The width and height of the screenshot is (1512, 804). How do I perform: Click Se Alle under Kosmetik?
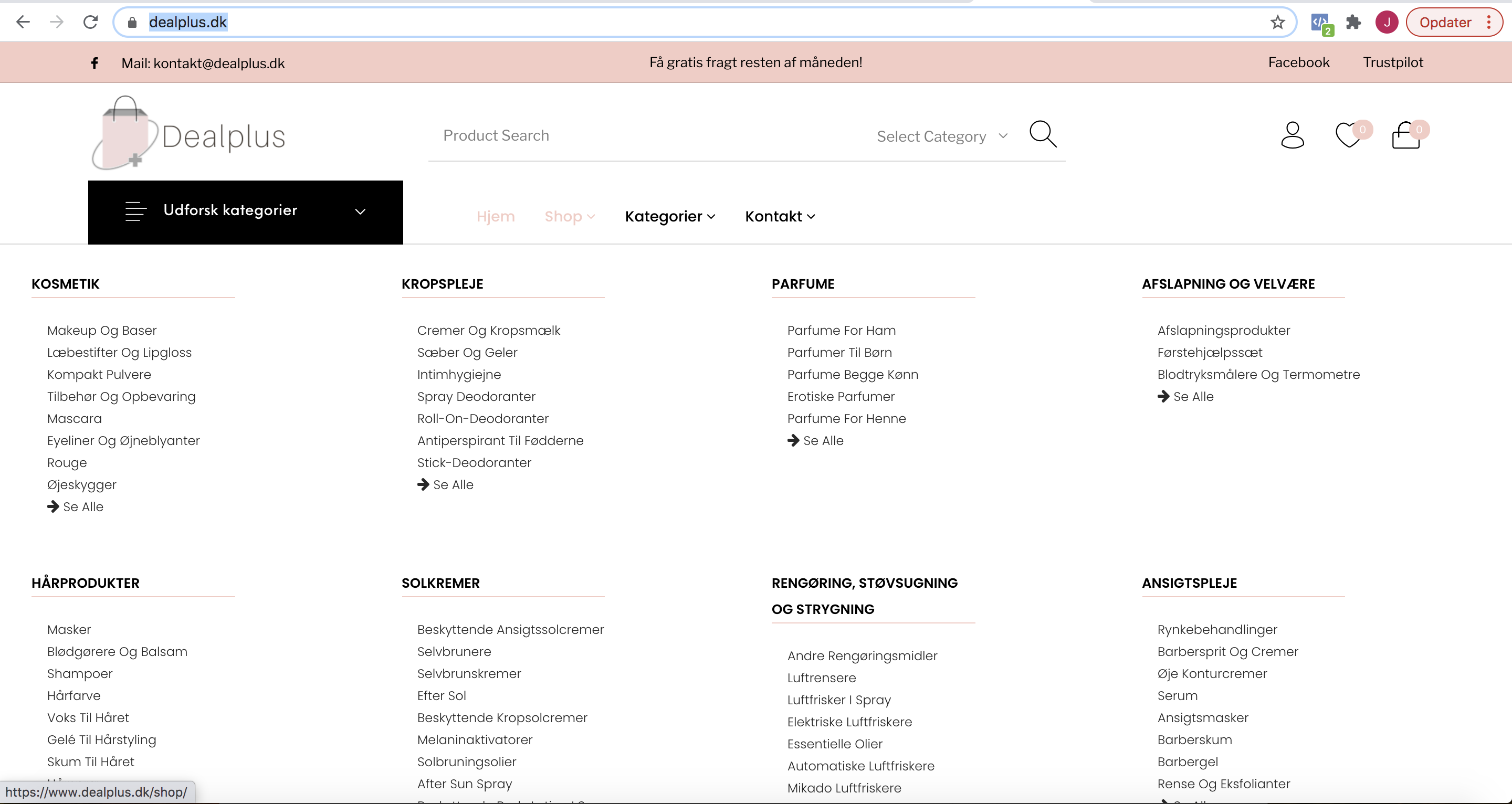[82, 506]
